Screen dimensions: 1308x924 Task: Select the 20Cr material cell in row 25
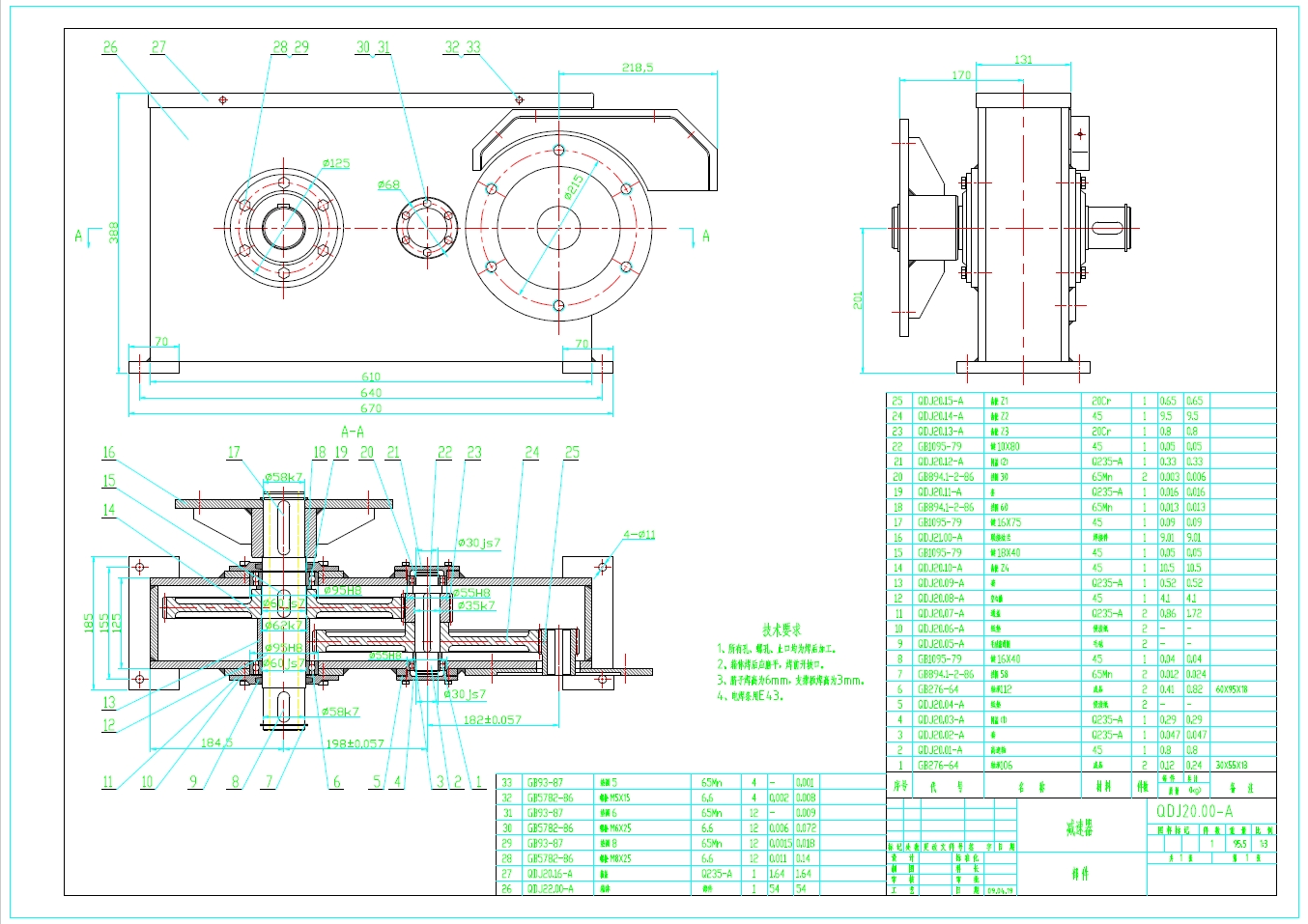[x=1101, y=401]
